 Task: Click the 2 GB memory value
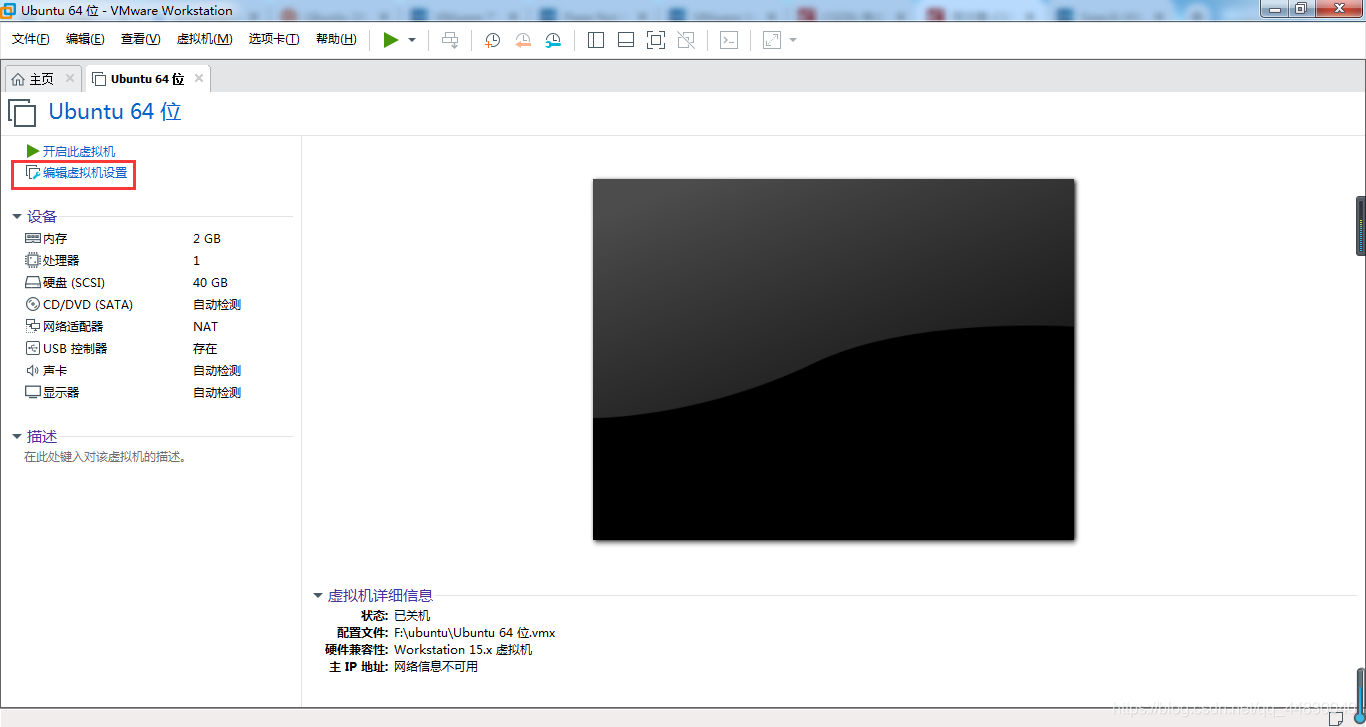(207, 239)
